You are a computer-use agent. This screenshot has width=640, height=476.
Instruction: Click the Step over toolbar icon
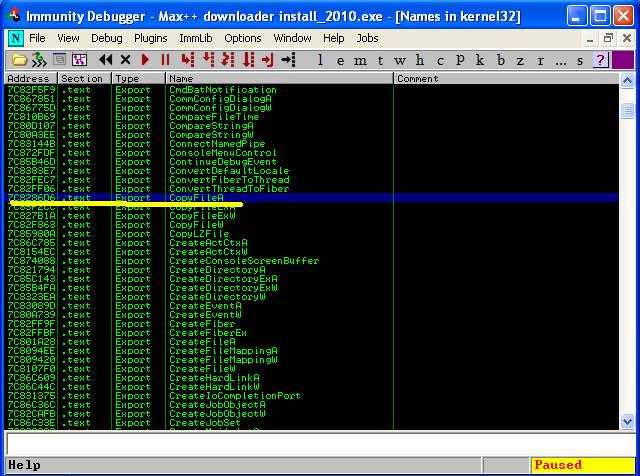click(208, 60)
